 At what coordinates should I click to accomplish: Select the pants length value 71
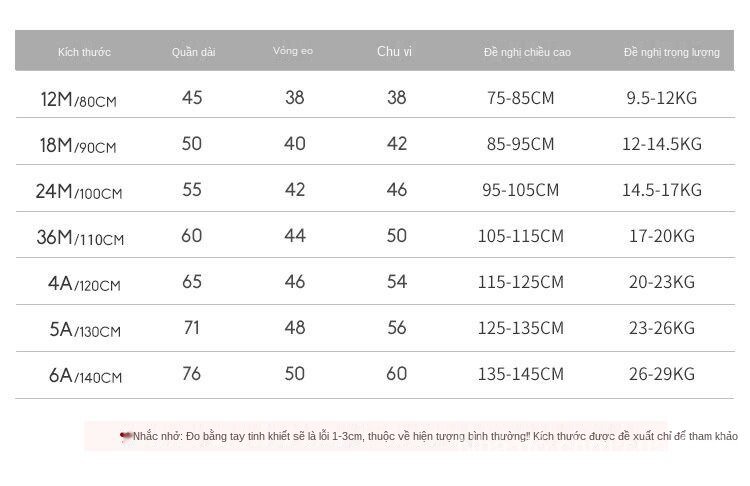[192, 328]
